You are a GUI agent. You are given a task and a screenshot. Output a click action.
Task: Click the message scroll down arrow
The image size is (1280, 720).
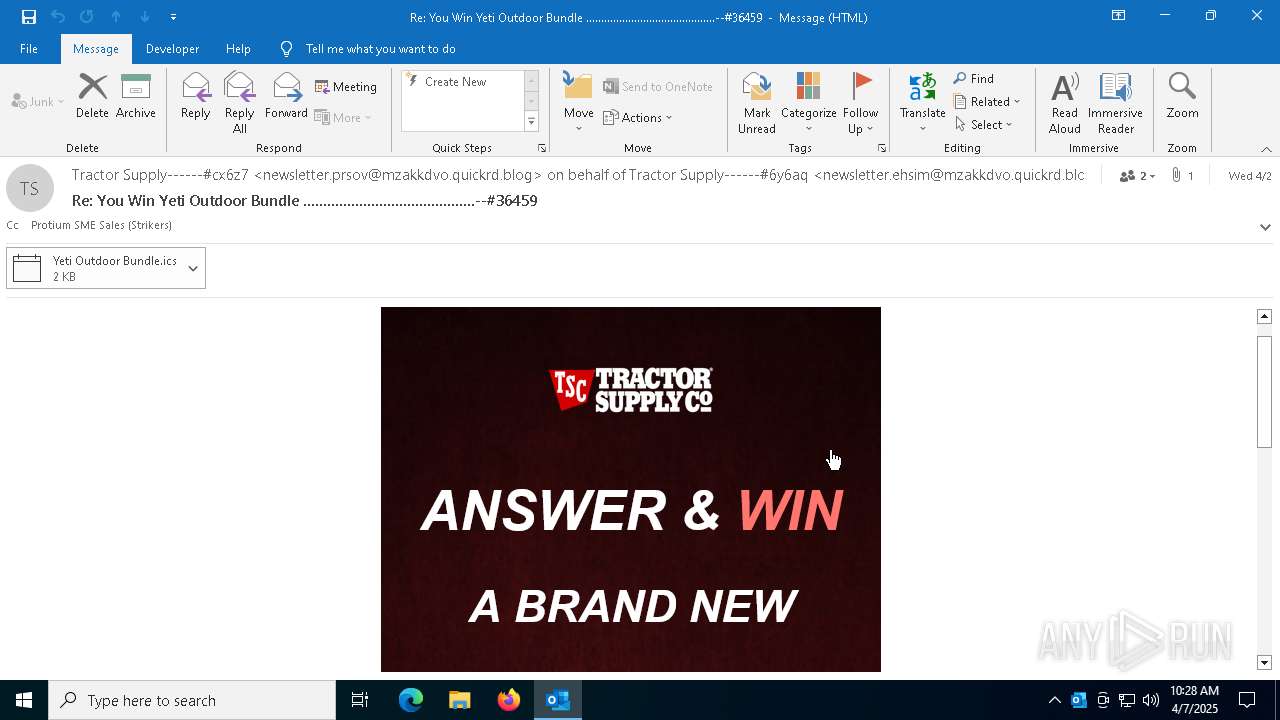(1264, 663)
